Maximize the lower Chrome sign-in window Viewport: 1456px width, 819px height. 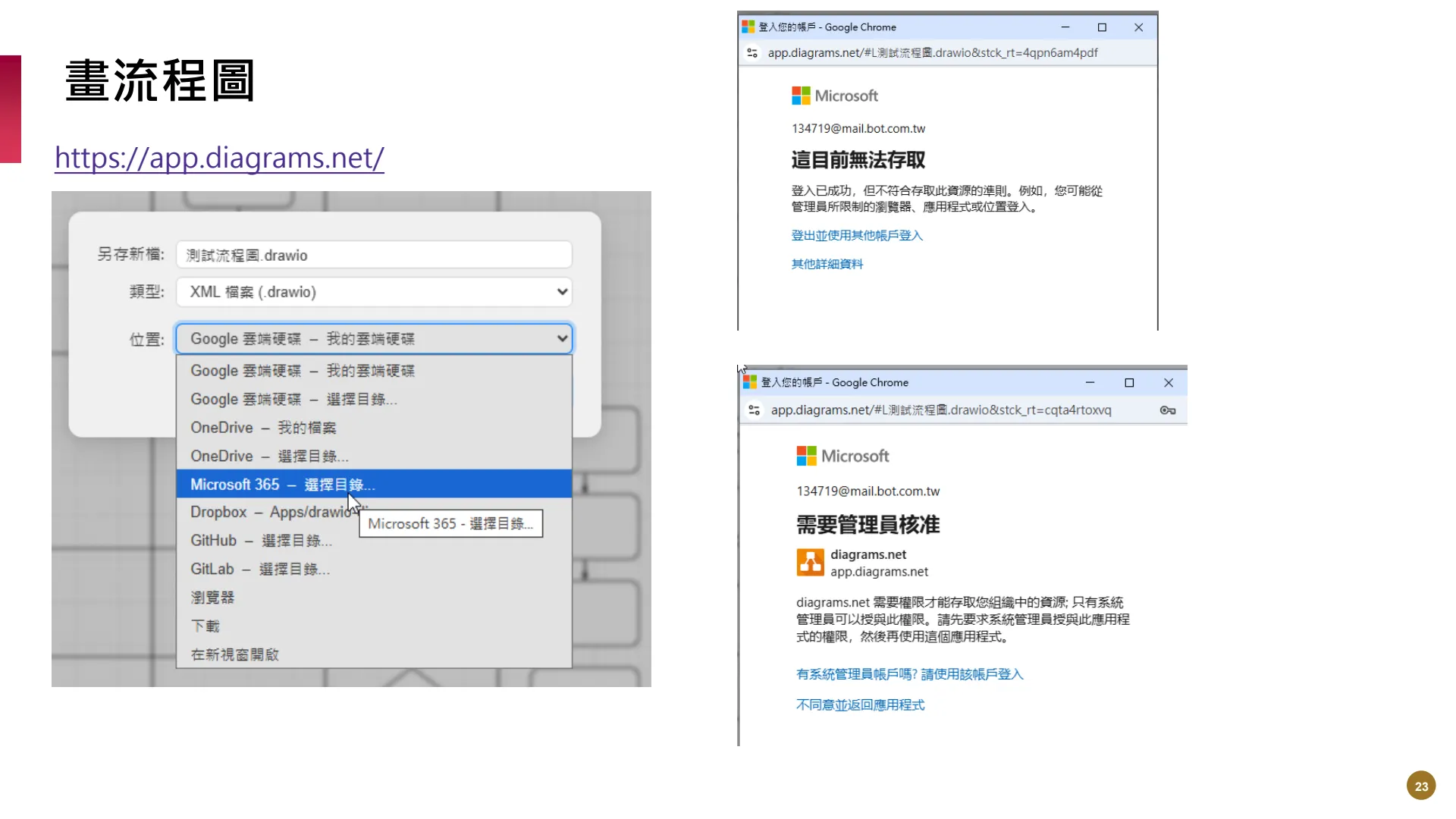pos(1129,383)
